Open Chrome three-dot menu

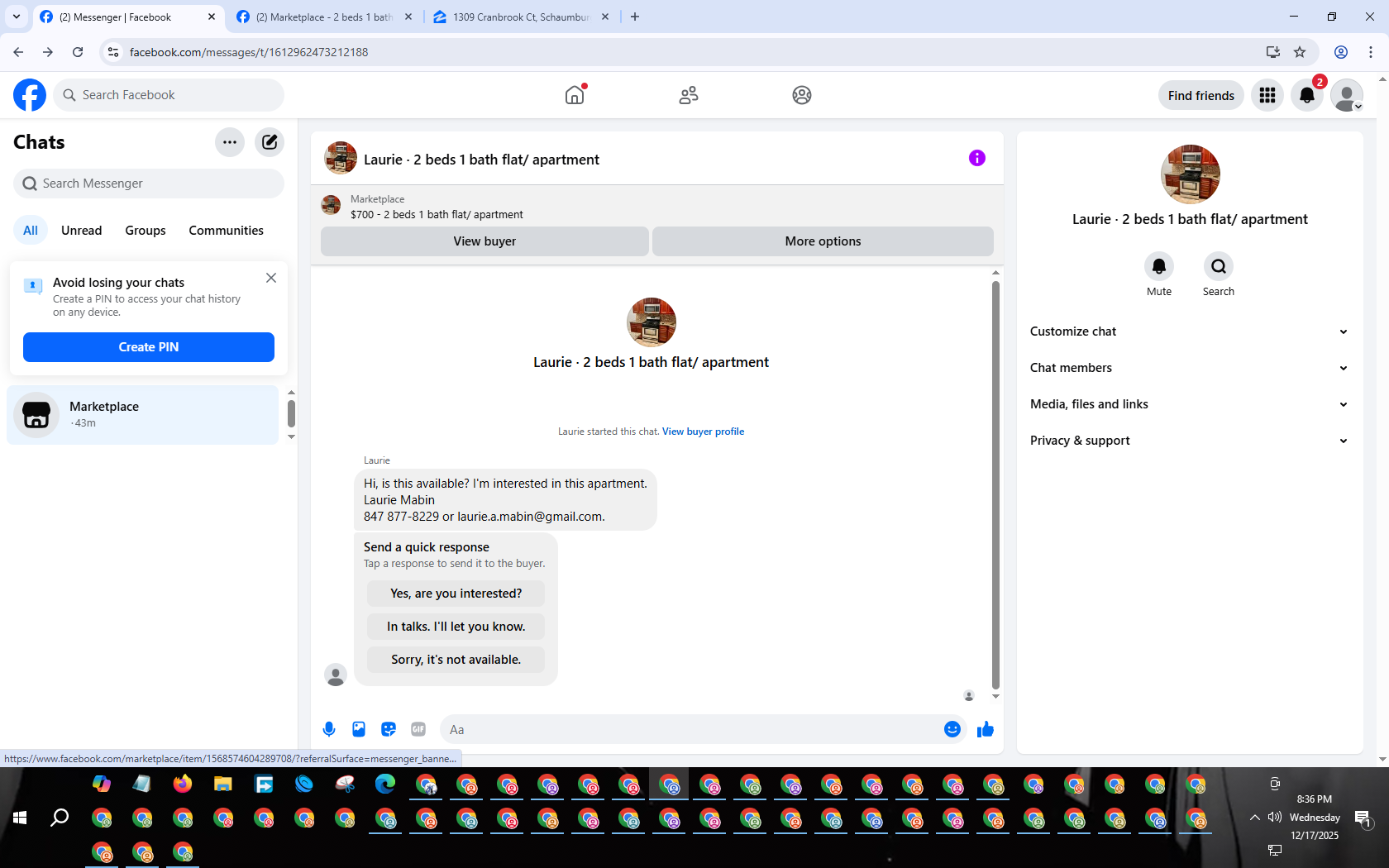click(1371, 52)
